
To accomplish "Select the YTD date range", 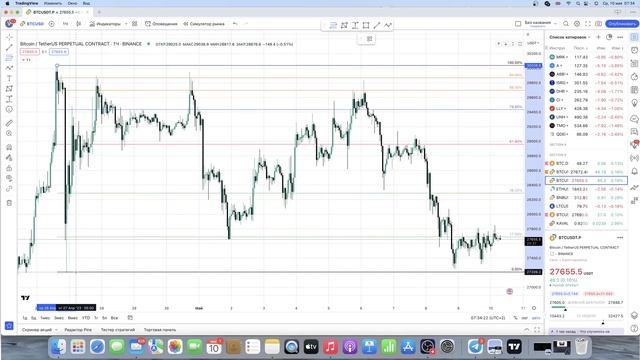I will [86, 318].
